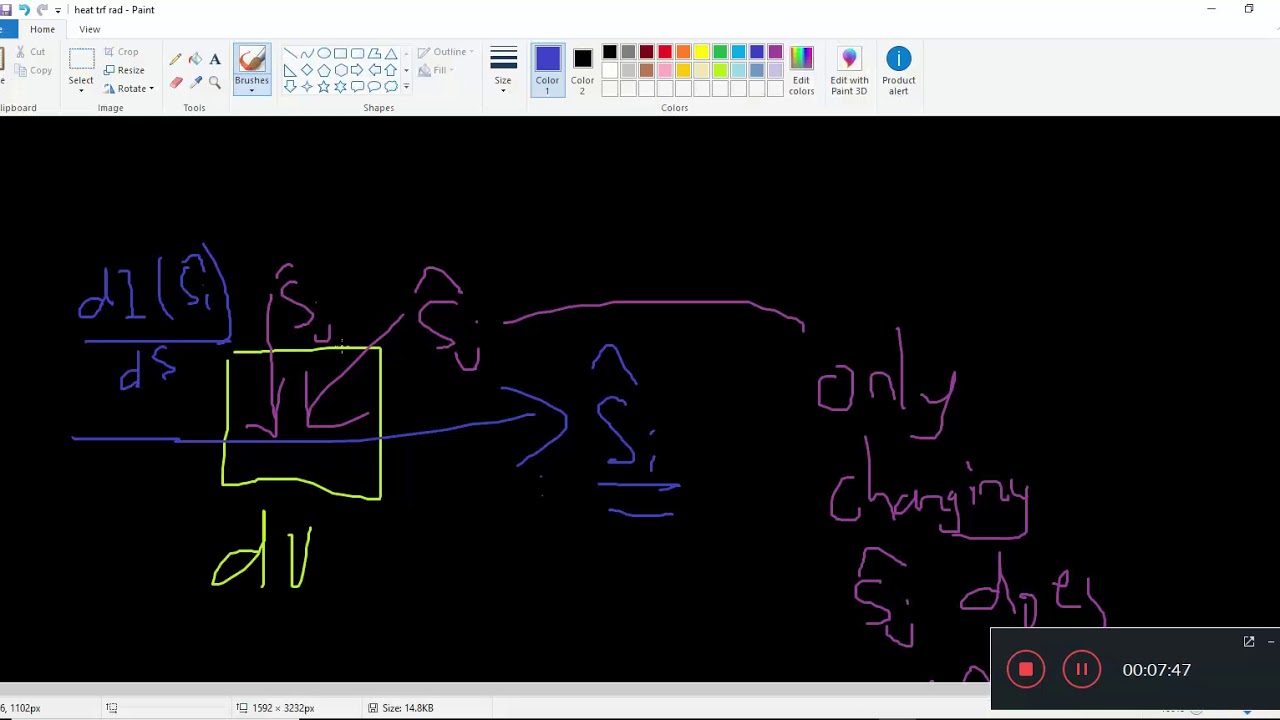
Task: Pick the purple color swatch
Action: pos(775,52)
